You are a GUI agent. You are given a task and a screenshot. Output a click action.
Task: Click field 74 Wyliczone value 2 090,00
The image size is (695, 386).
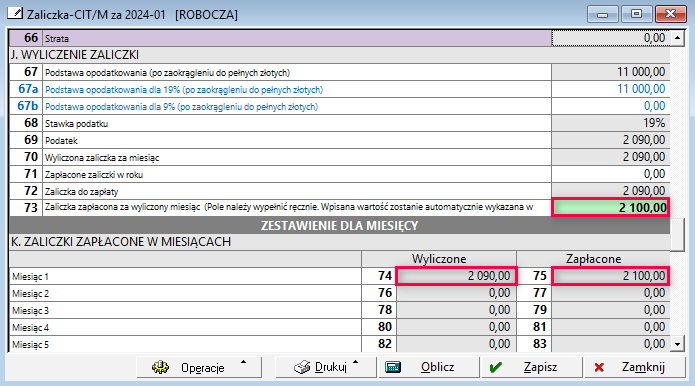click(456, 276)
